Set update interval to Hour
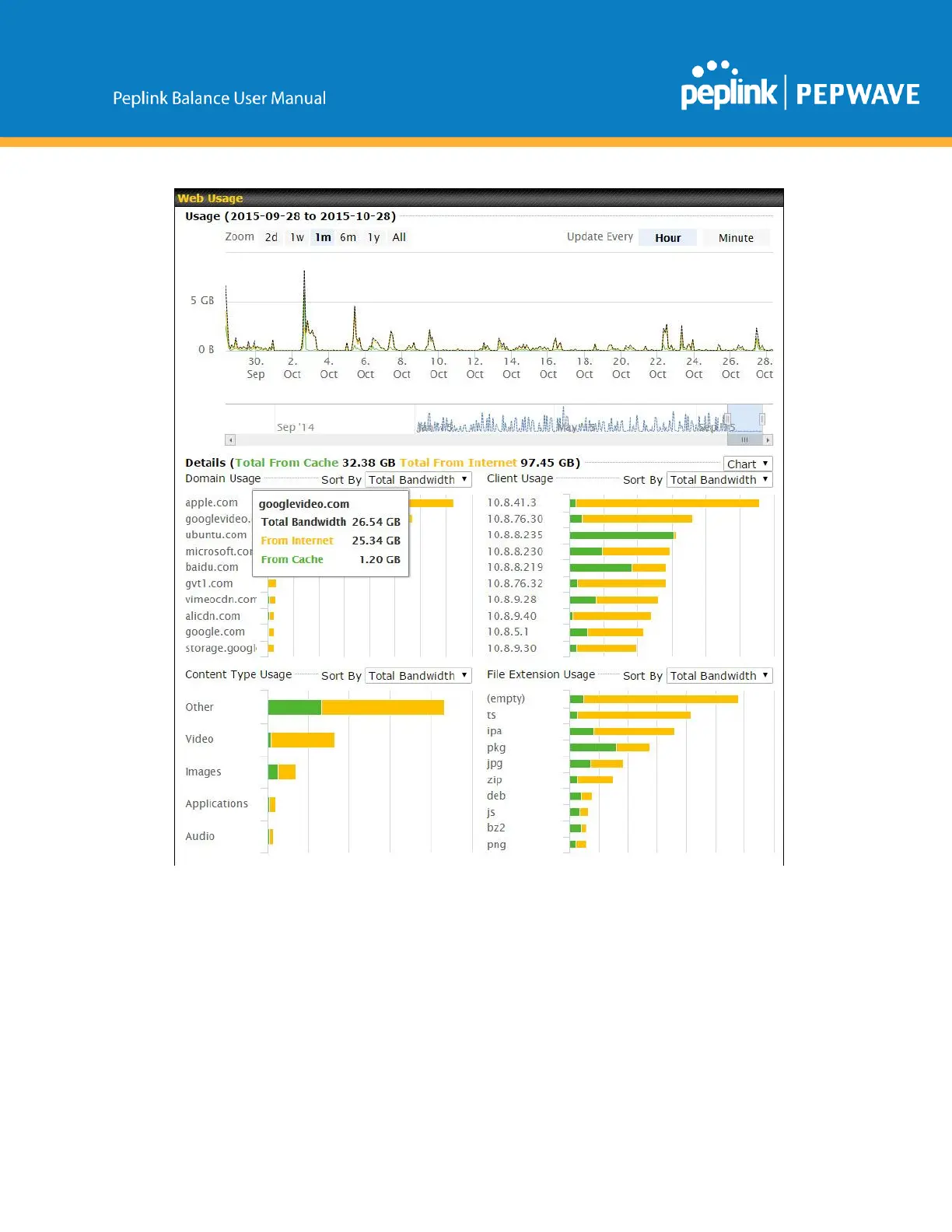Image resolution: width=952 pixels, height=1232 pixels. (667, 238)
